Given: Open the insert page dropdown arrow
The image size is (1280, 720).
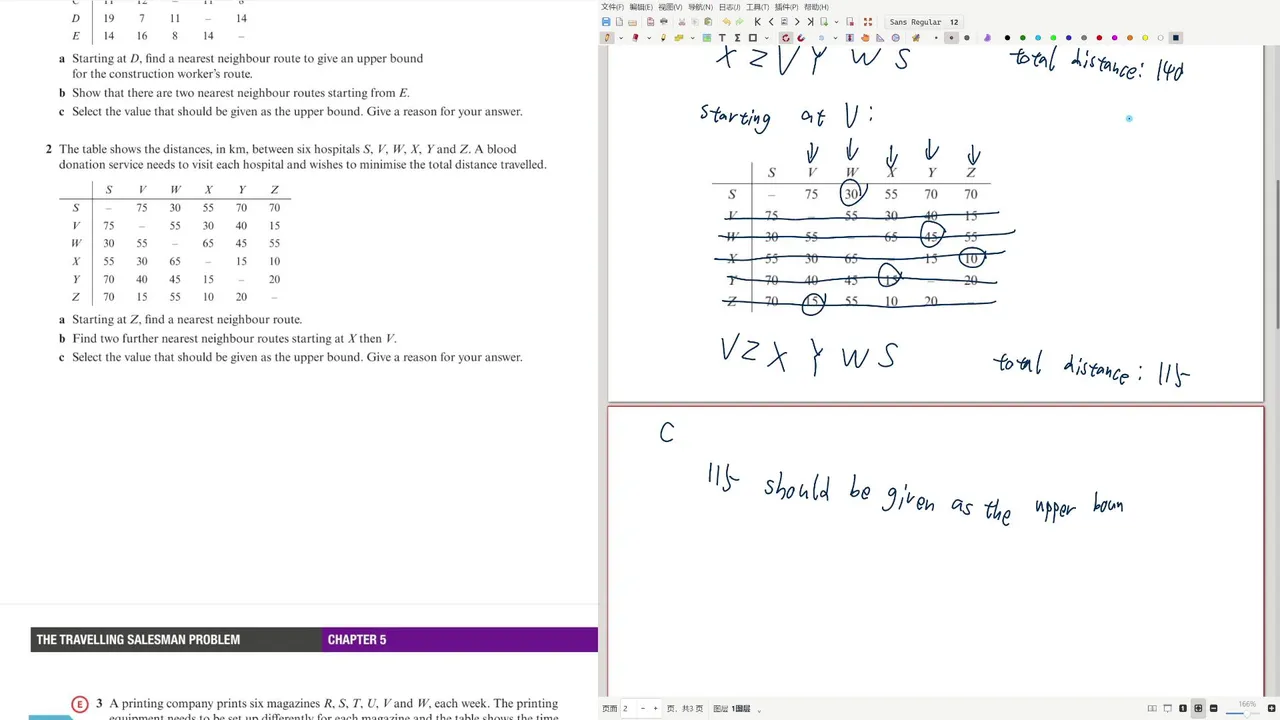Looking at the screenshot, I should click(x=836, y=22).
